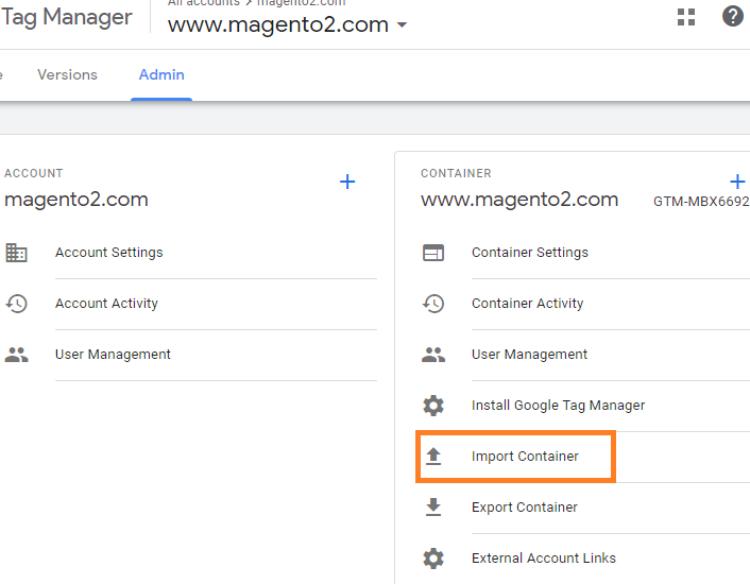
Task: Click the Install Google Tag Manager gear icon
Action: click(x=434, y=406)
